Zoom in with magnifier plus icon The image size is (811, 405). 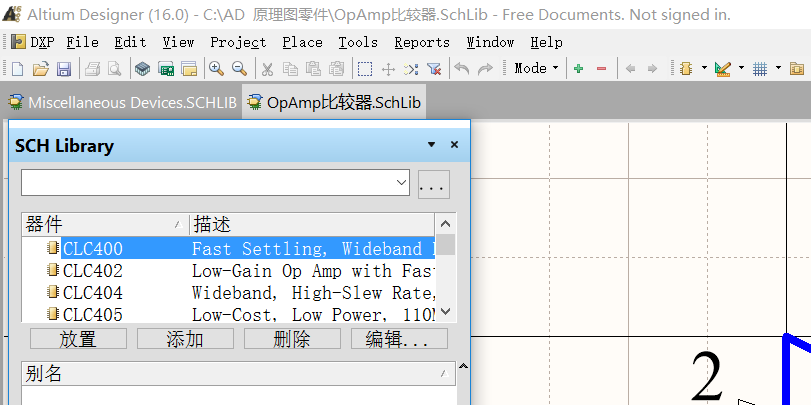pos(216,69)
